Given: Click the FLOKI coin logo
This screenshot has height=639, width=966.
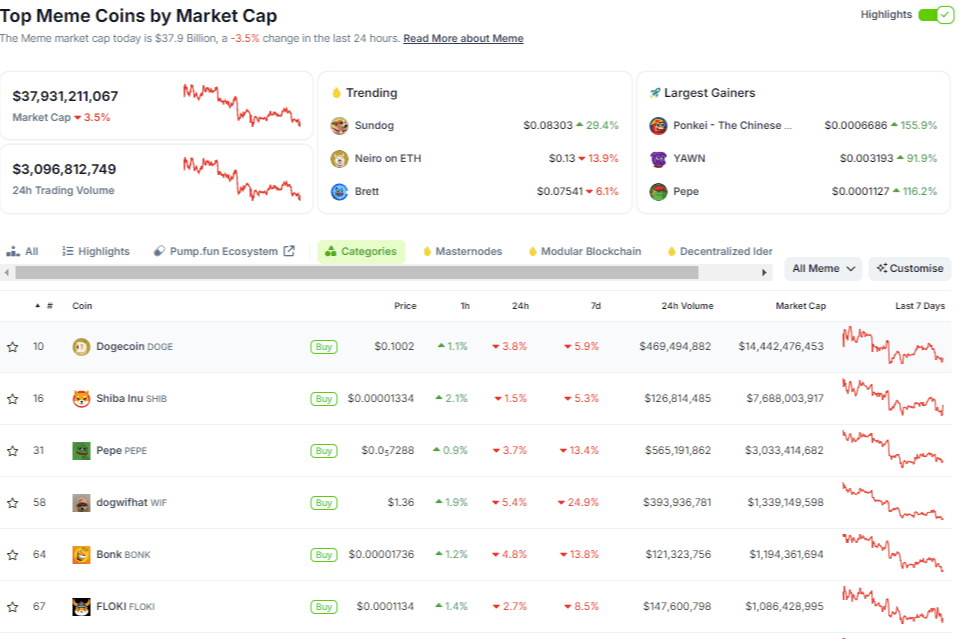Looking at the screenshot, I should click(81, 607).
